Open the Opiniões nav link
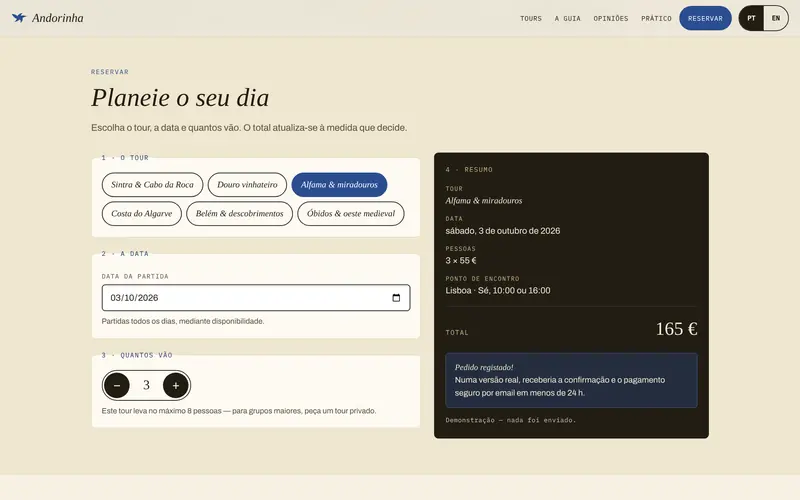 pyautogui.click(x=611, y=18)
